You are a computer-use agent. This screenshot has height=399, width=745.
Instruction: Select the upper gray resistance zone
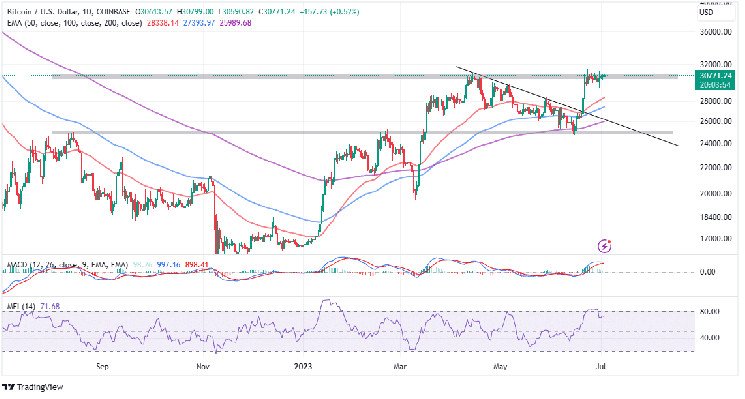[364, 76]
